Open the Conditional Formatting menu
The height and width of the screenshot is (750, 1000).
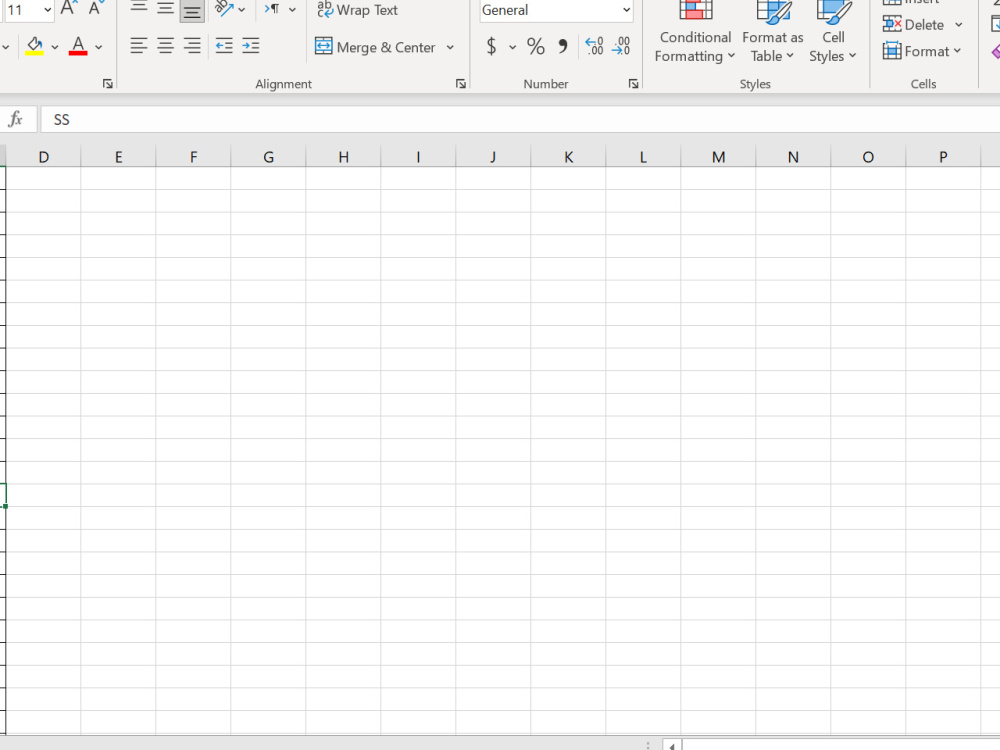click(x=695, y=32)
